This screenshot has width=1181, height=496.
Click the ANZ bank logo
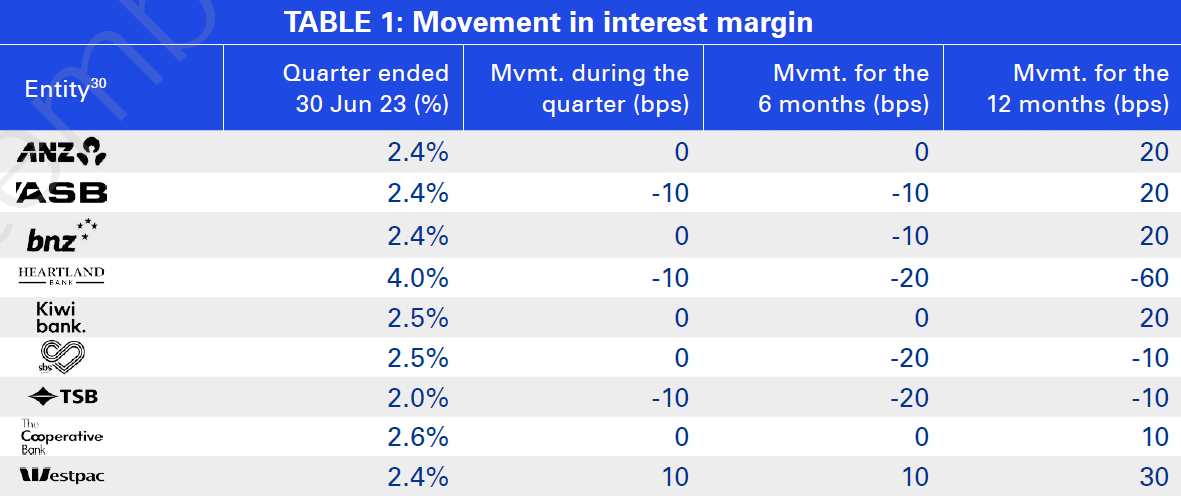61,152
